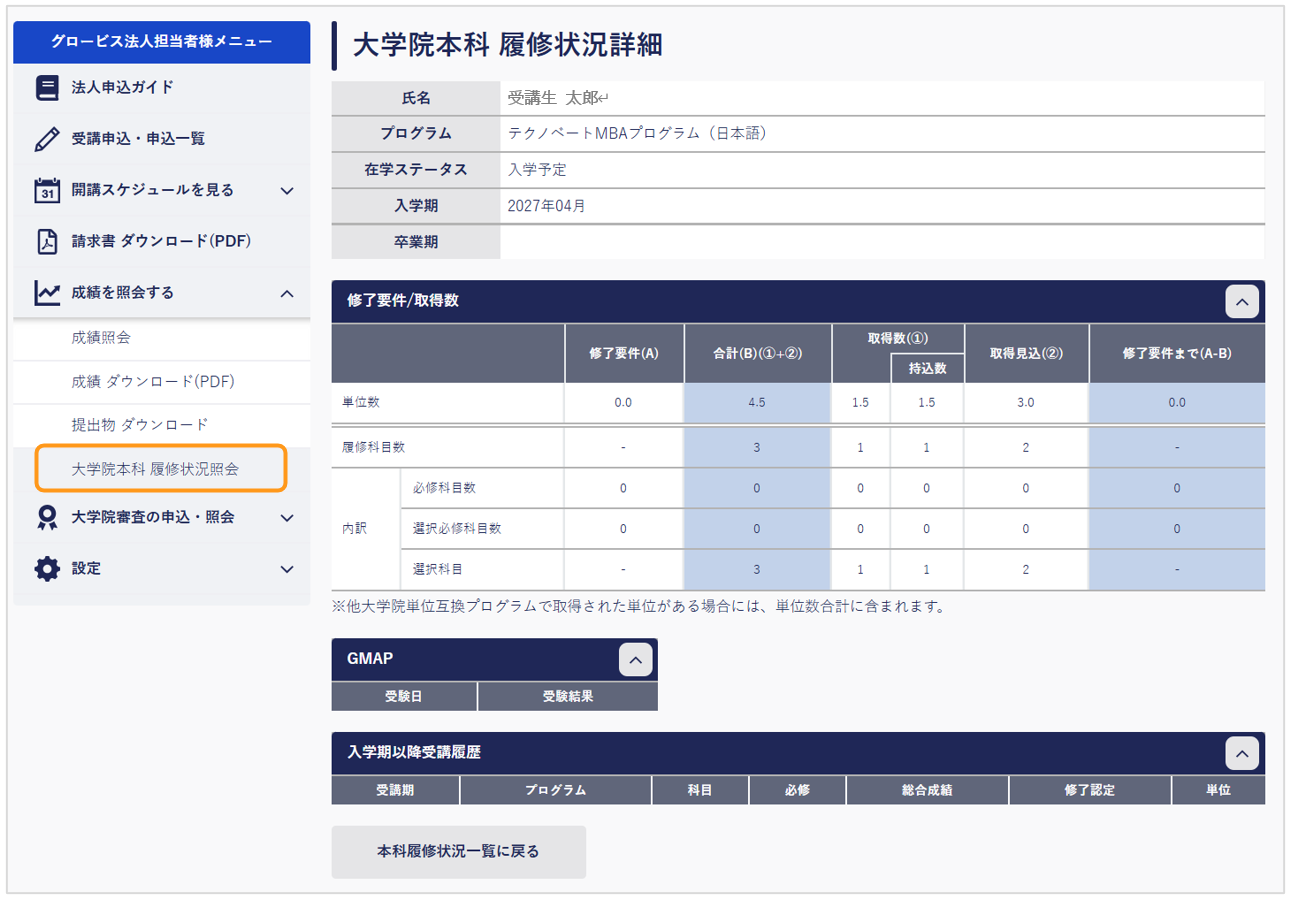
Task: Select 請求書 ダウンロード(PDF) menu item
Action: [161, 241]
